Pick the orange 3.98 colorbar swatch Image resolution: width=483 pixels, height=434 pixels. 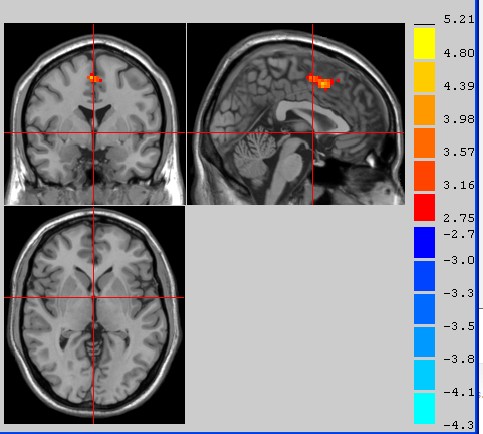[424, 110]
